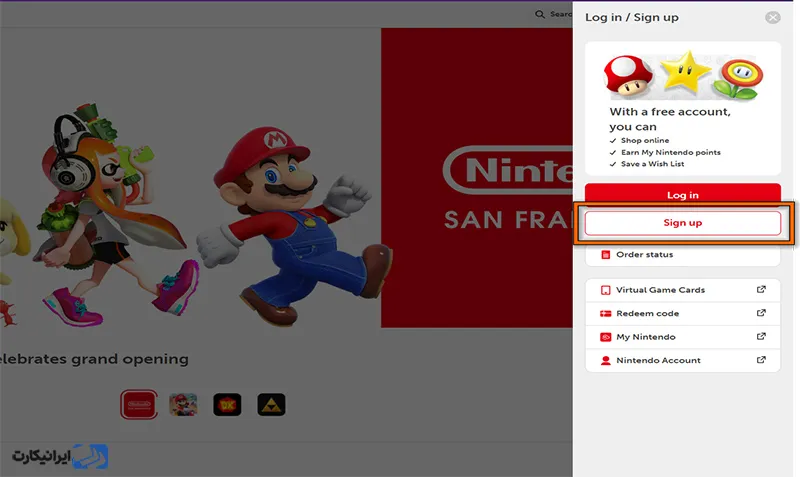The image size is (800, 477).
Task: Select the DK Donkey Kong carousel thumbnail
Action: pyautogui.click(x=227, y=404)
